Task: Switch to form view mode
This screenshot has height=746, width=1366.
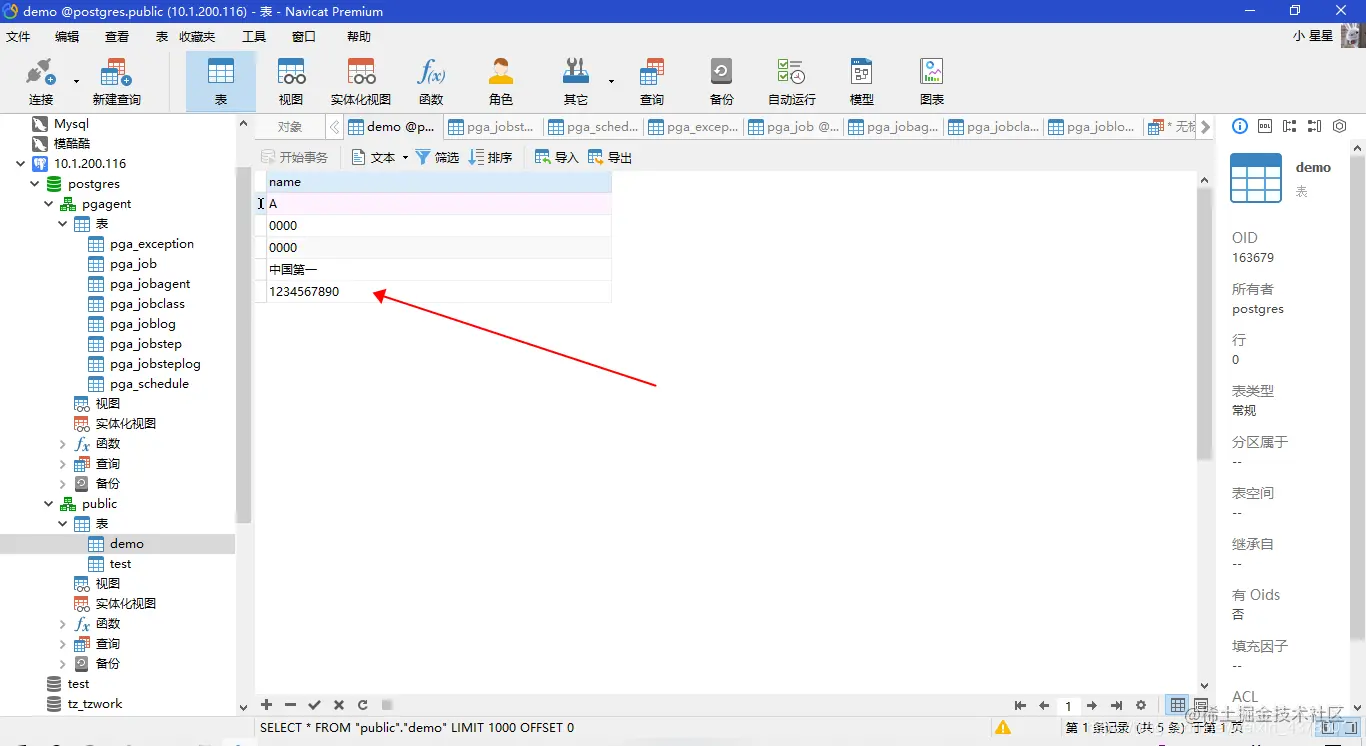Action: [x=1201, y=706]
